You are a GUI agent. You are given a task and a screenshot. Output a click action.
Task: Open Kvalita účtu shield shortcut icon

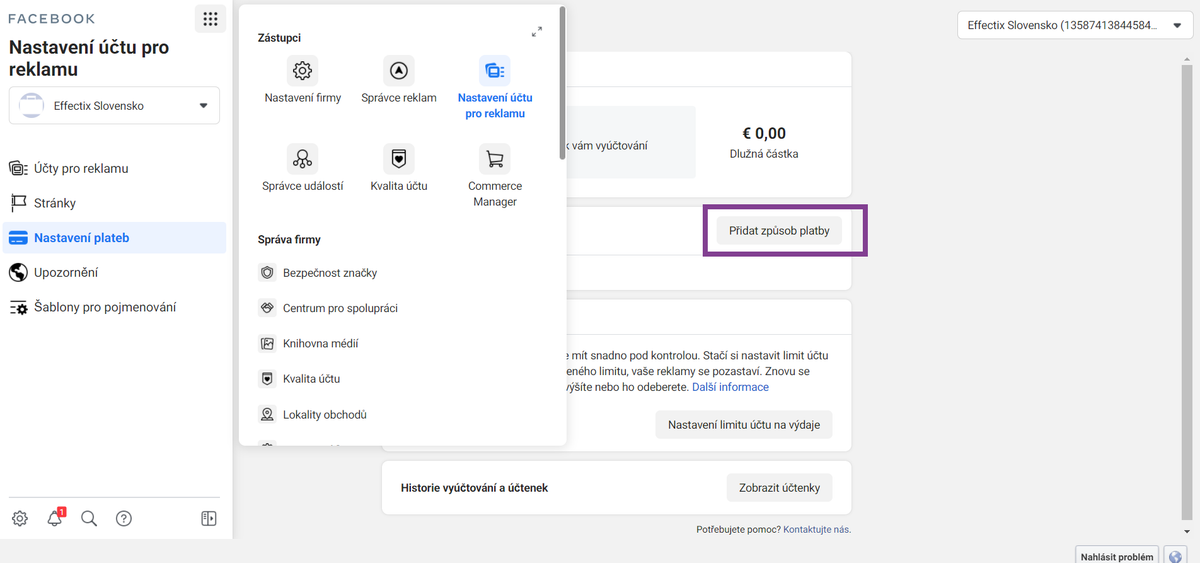(399, 158)
